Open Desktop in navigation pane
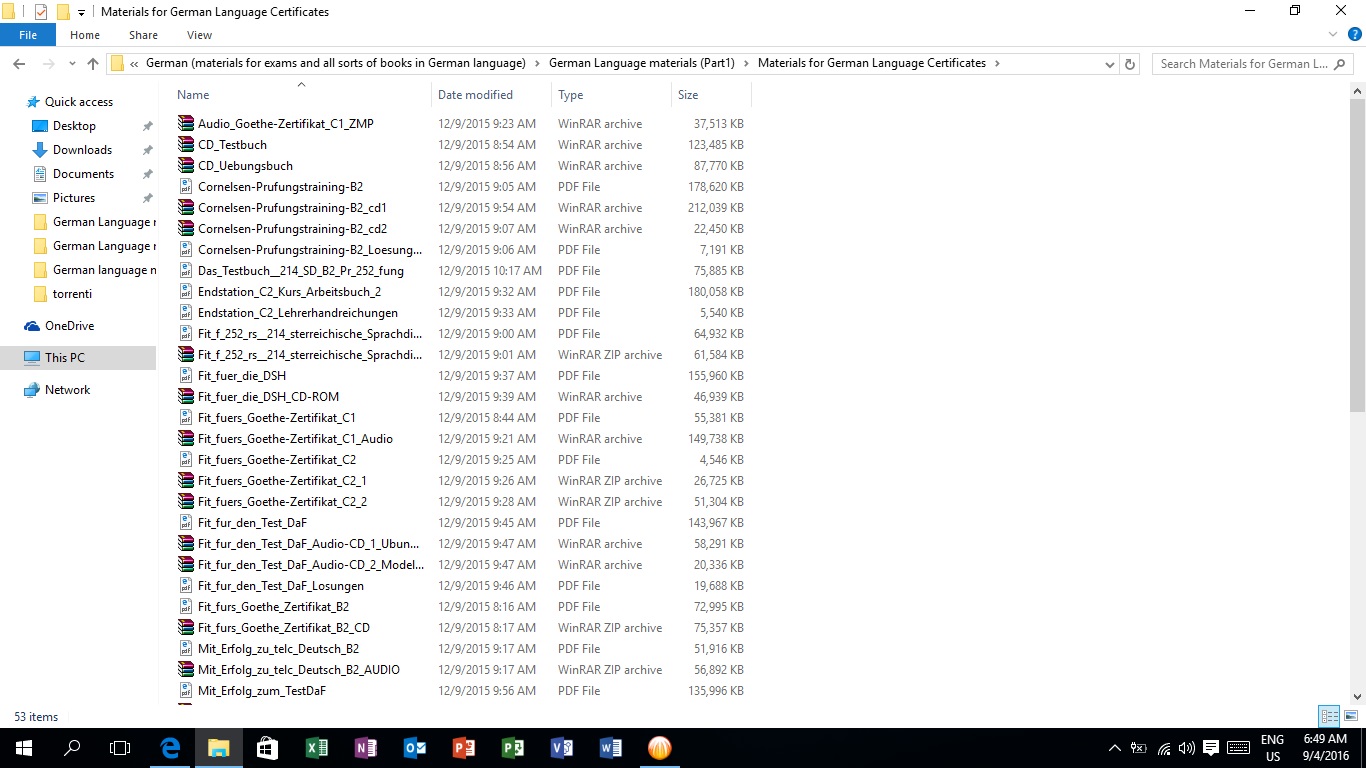Screen dimensions: 1366x768 coord(74,126)
